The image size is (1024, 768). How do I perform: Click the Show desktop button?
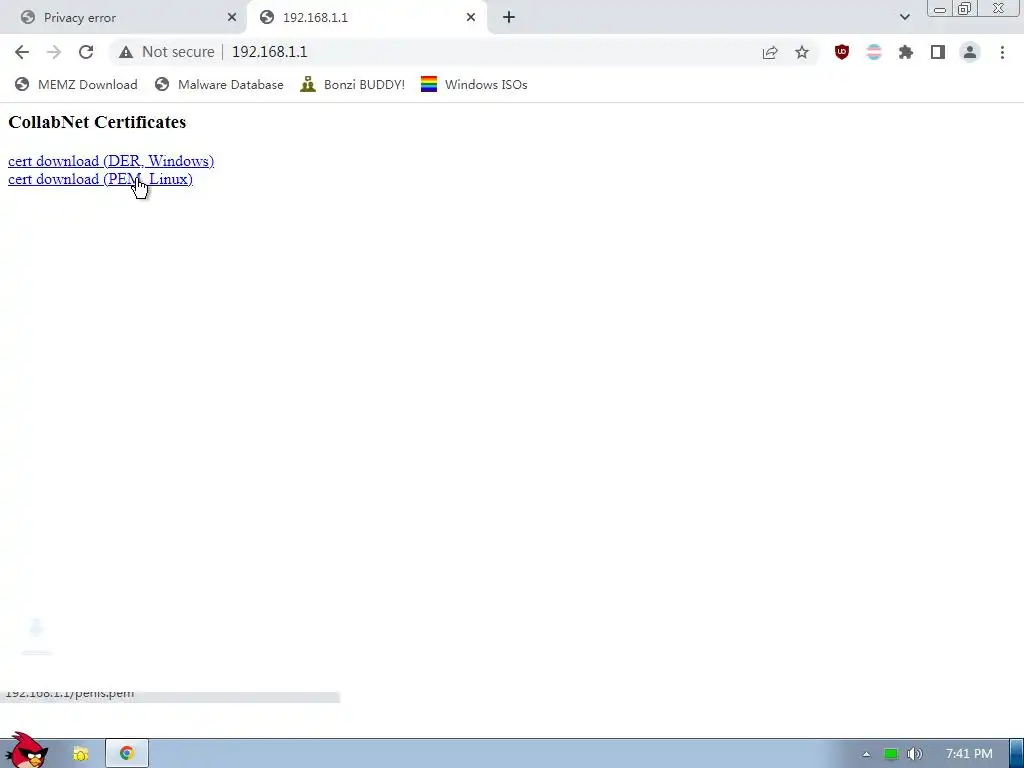tap(1016, 754)
